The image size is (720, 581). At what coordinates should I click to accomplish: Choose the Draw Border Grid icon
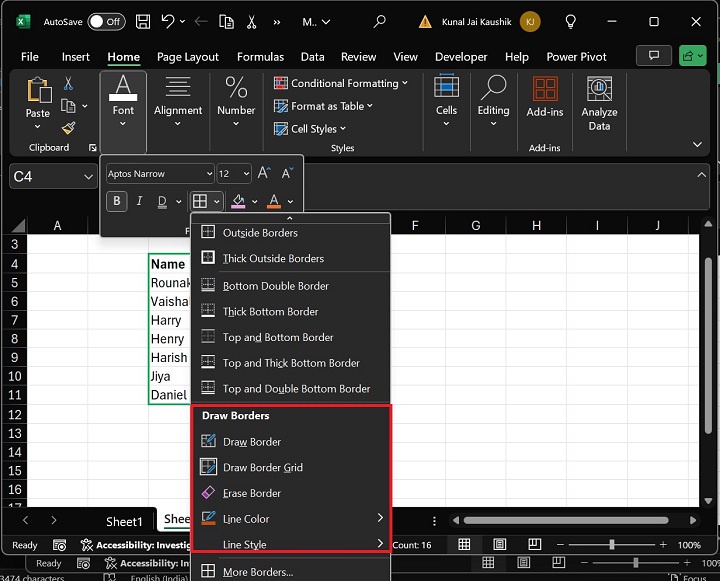[209, 467]
